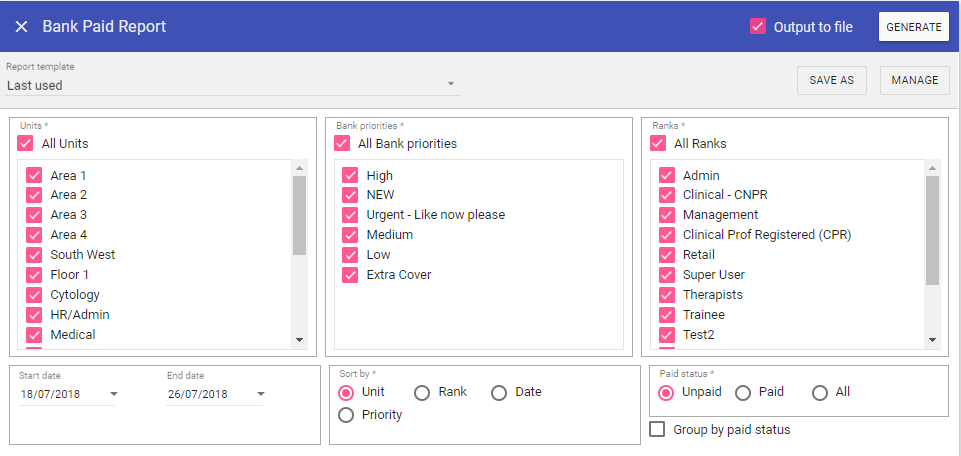Screen dimensions: 961x456
Task: Uncheck the All Units checkbox
Action: 26,144
